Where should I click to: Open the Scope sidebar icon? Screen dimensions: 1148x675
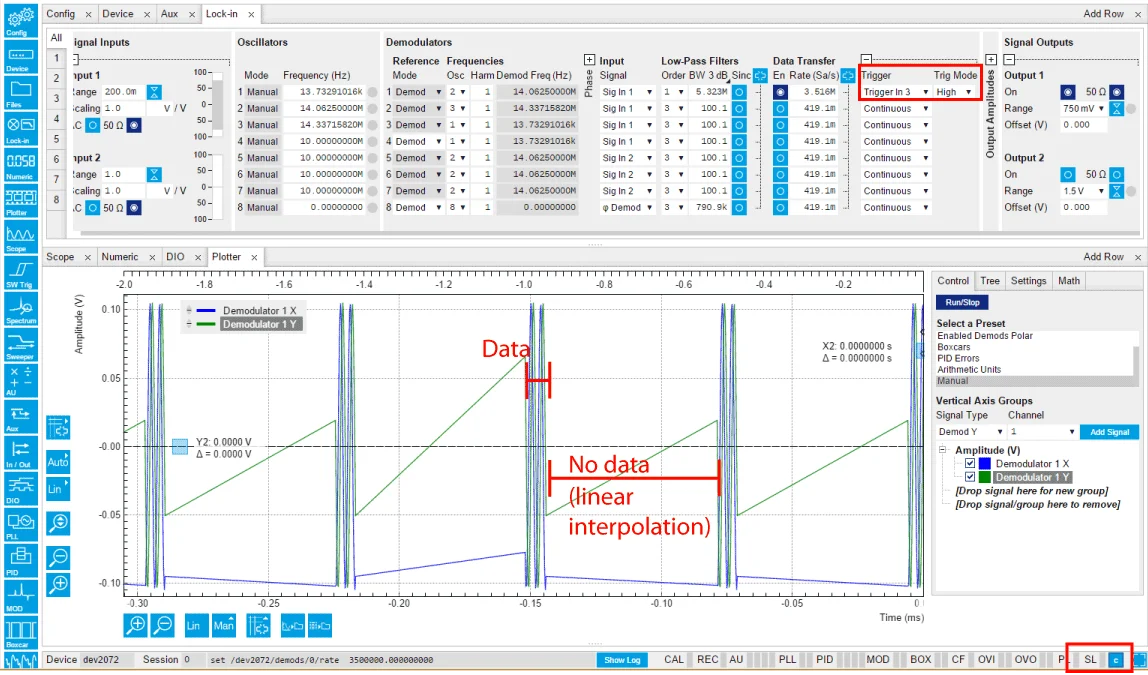tap(20, 236)
